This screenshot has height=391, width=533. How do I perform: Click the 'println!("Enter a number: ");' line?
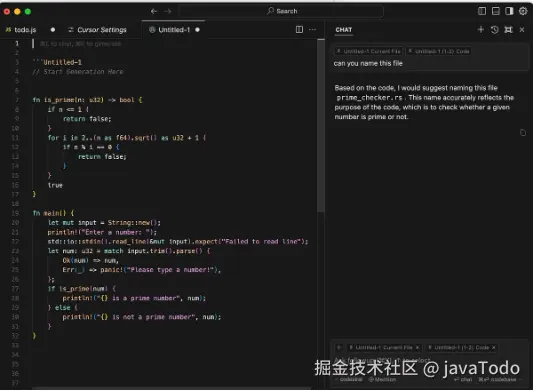point(102,232)
